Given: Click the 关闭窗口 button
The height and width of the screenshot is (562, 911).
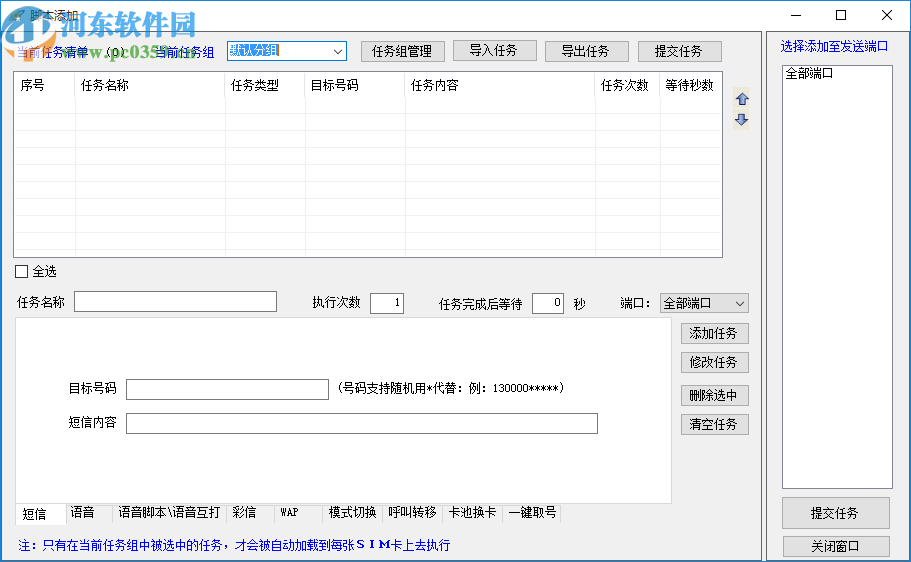Looking at the screenshot, I should tap(835, 546).
